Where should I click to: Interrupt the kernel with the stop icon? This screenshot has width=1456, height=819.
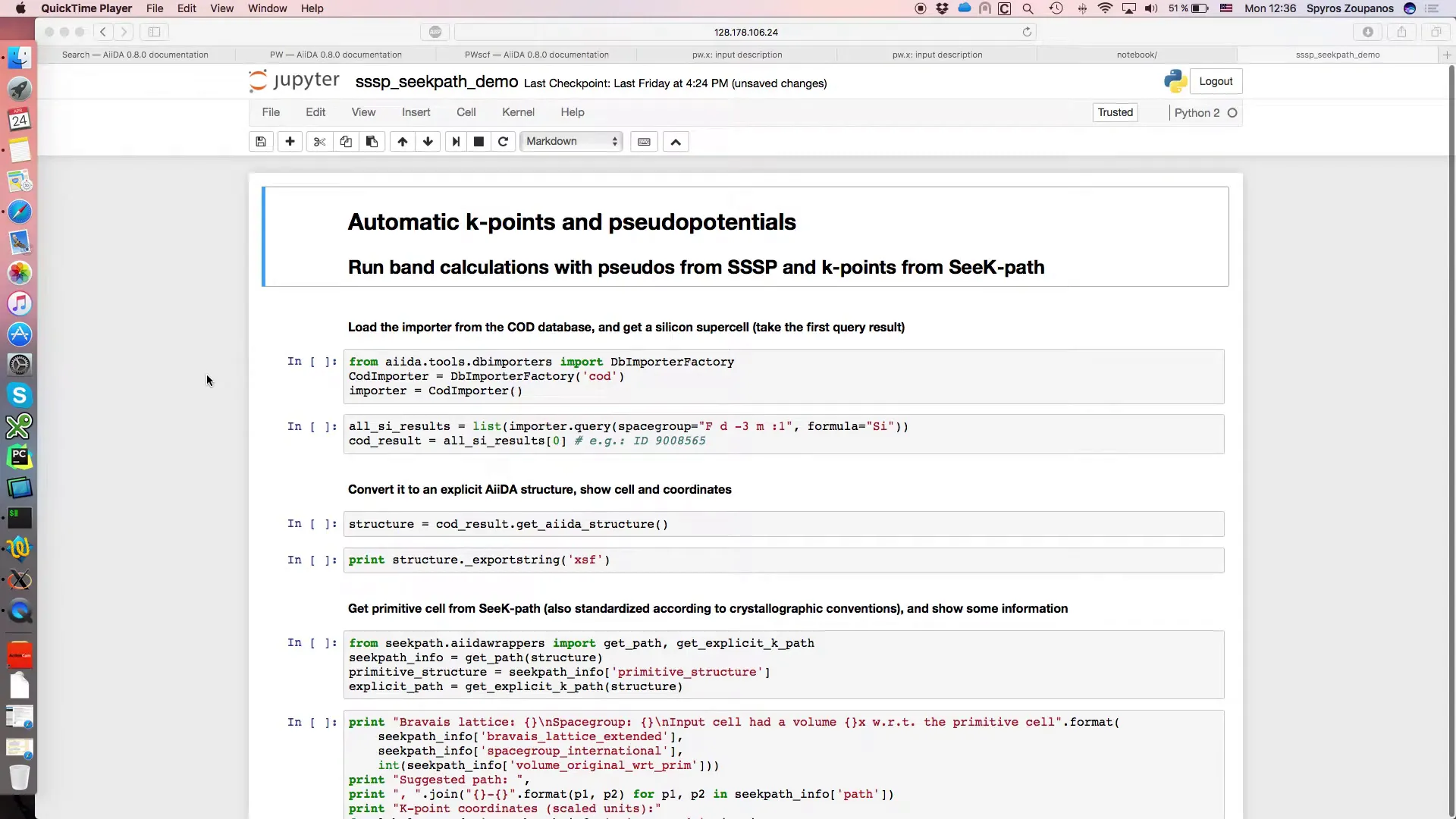(479, 142)
